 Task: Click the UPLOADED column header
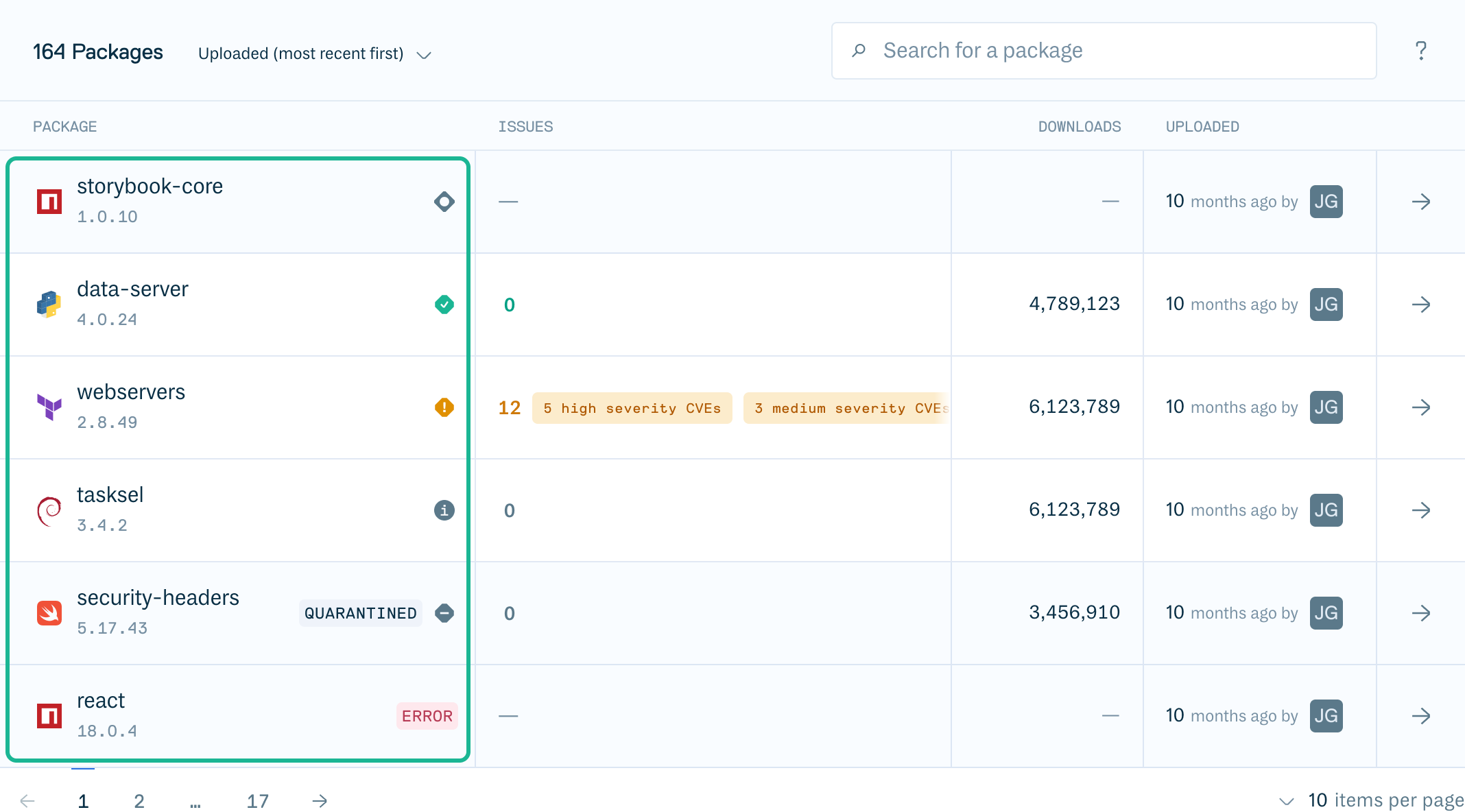[1202, 127]
